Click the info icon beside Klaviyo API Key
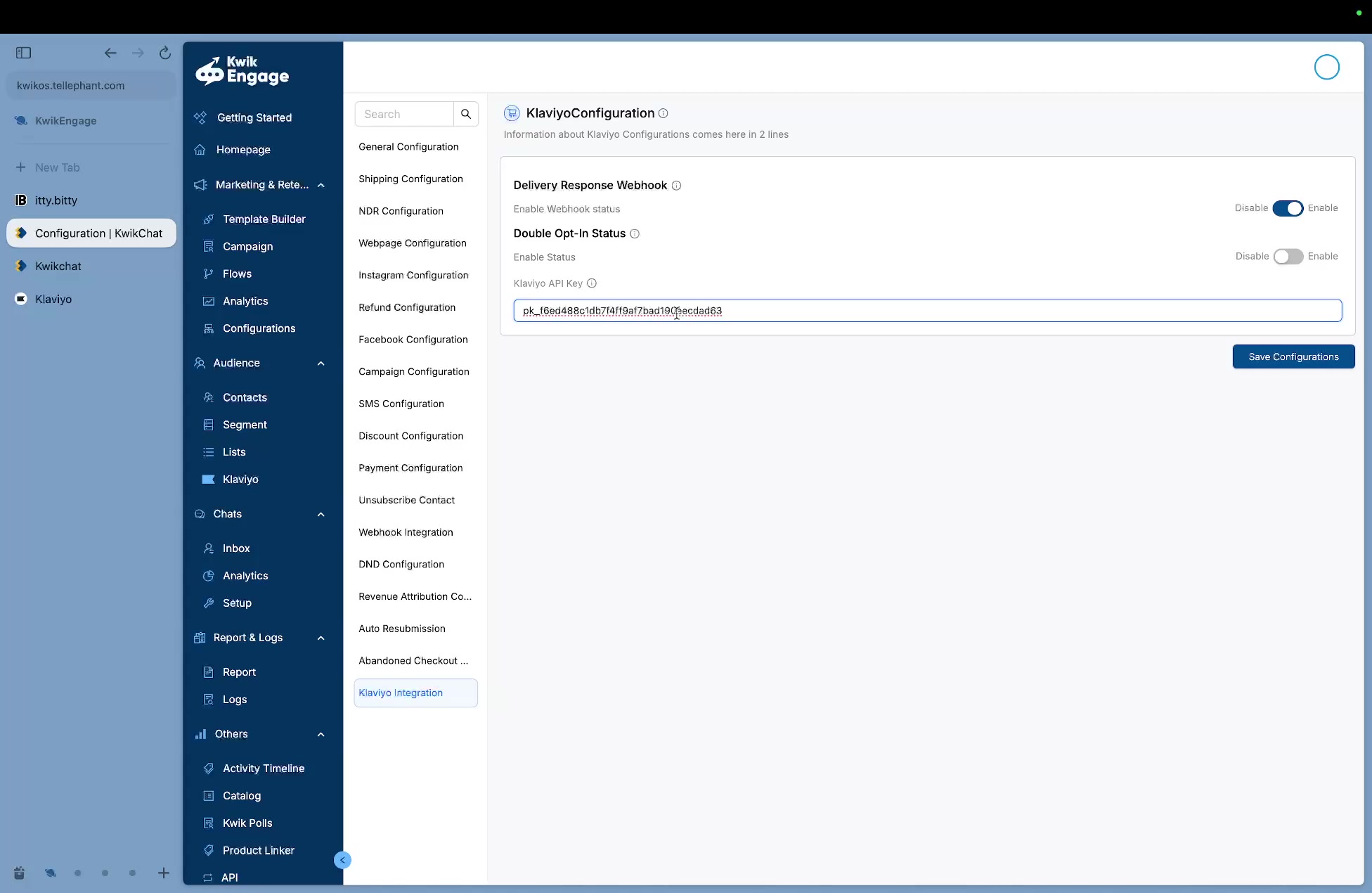1372x893 pixels. [x=592, y=283]
